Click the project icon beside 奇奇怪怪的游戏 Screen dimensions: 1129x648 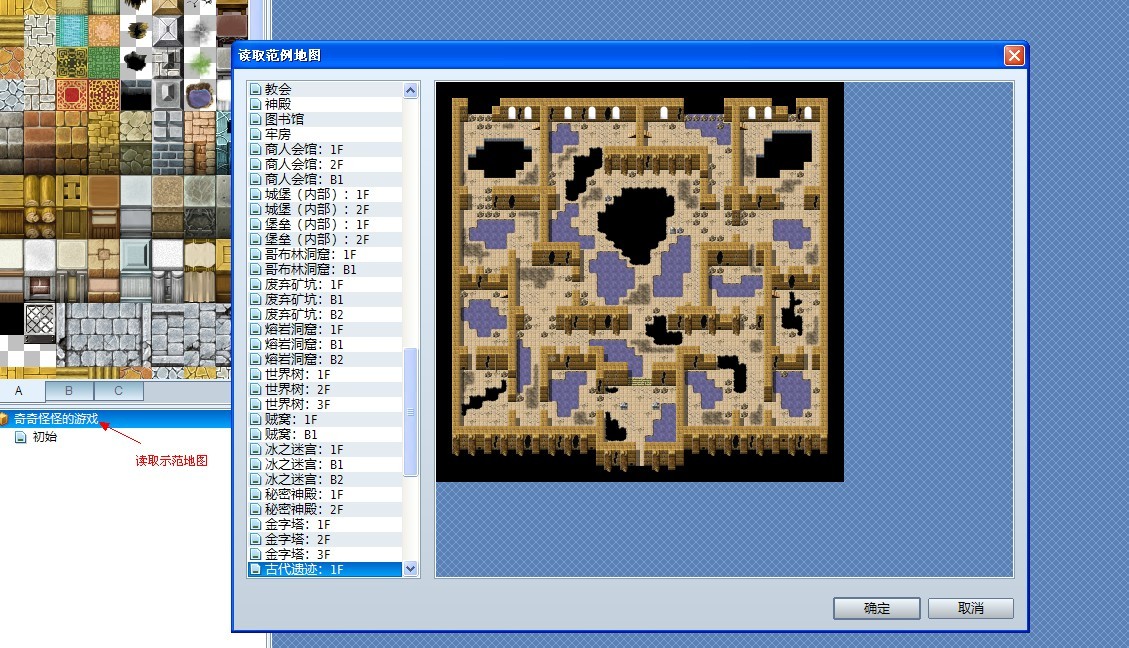click(4, 418)
